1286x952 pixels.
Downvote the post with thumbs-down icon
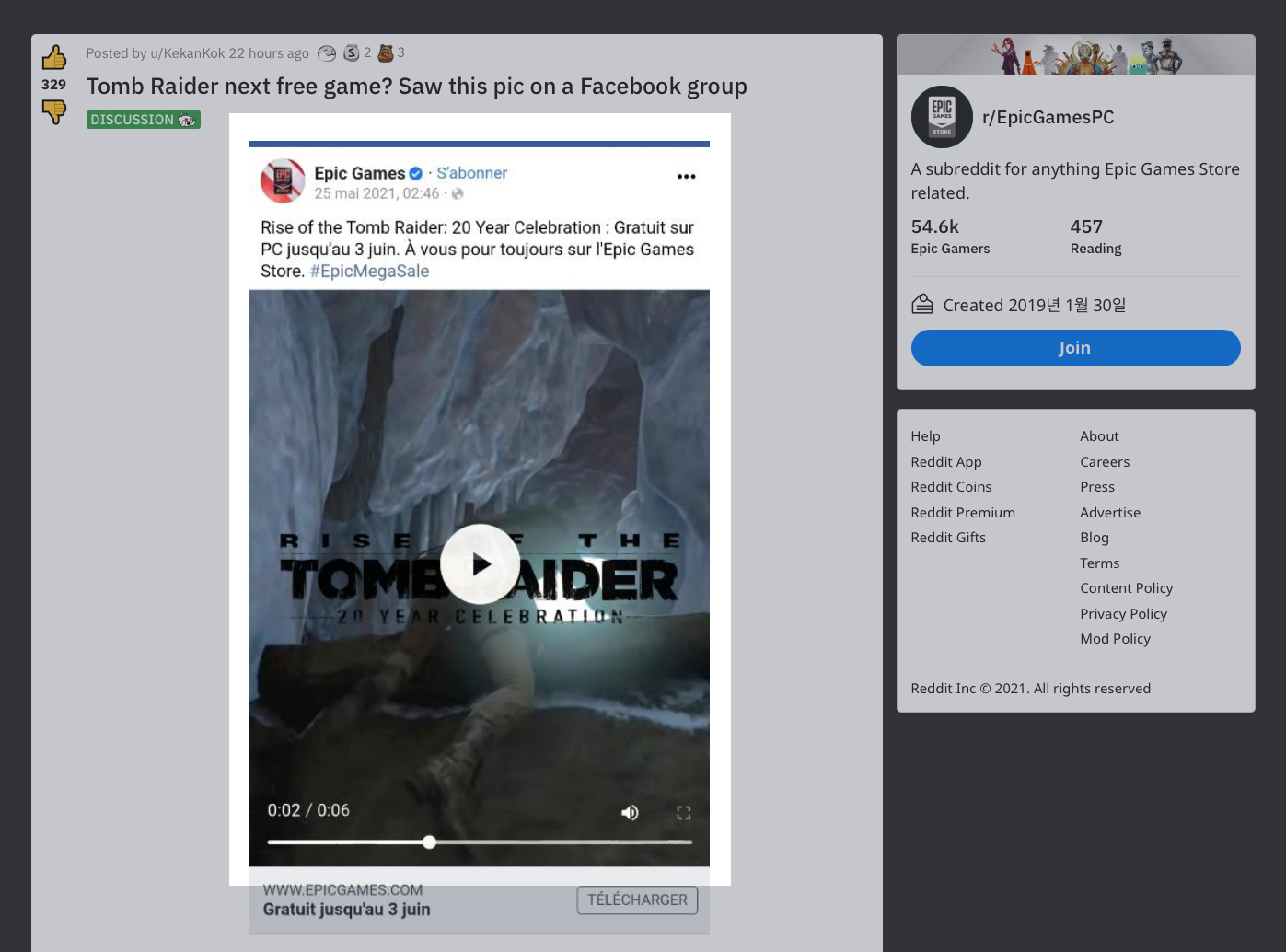54,111
